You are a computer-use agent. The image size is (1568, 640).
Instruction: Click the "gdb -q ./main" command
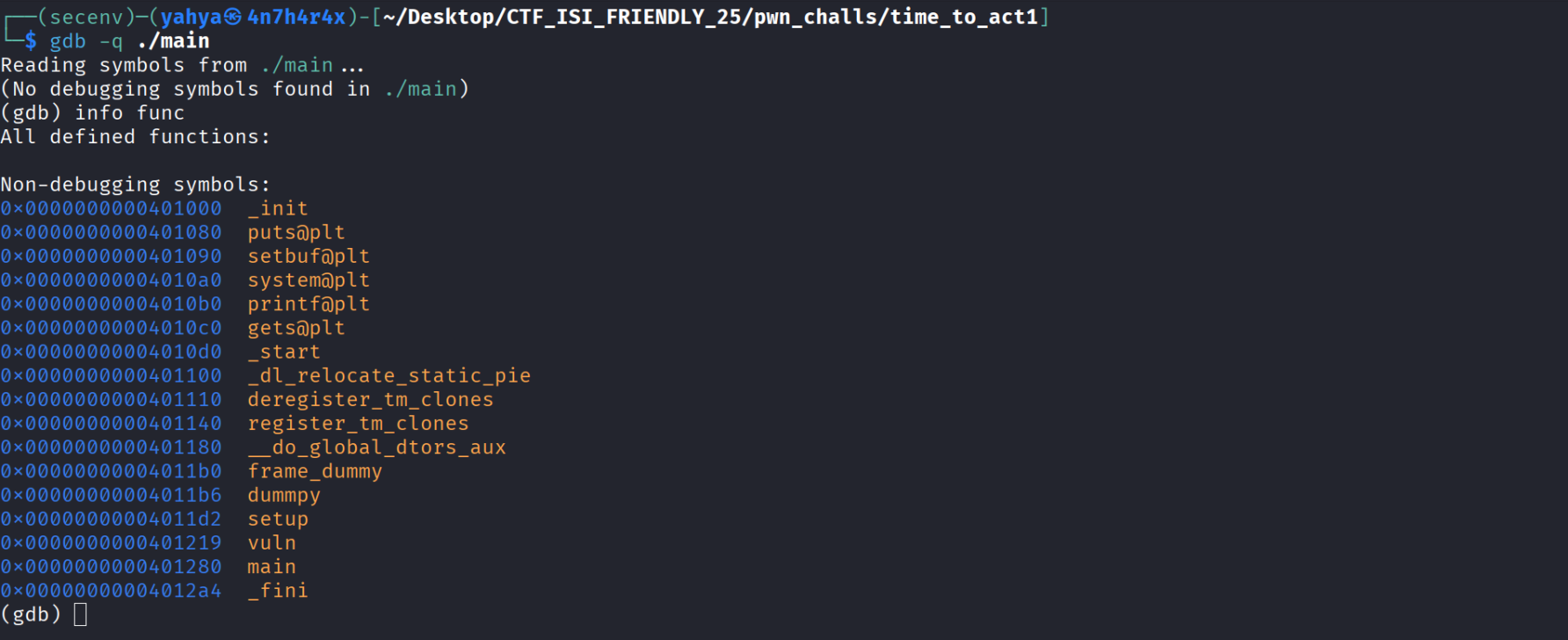pos(129,41)
